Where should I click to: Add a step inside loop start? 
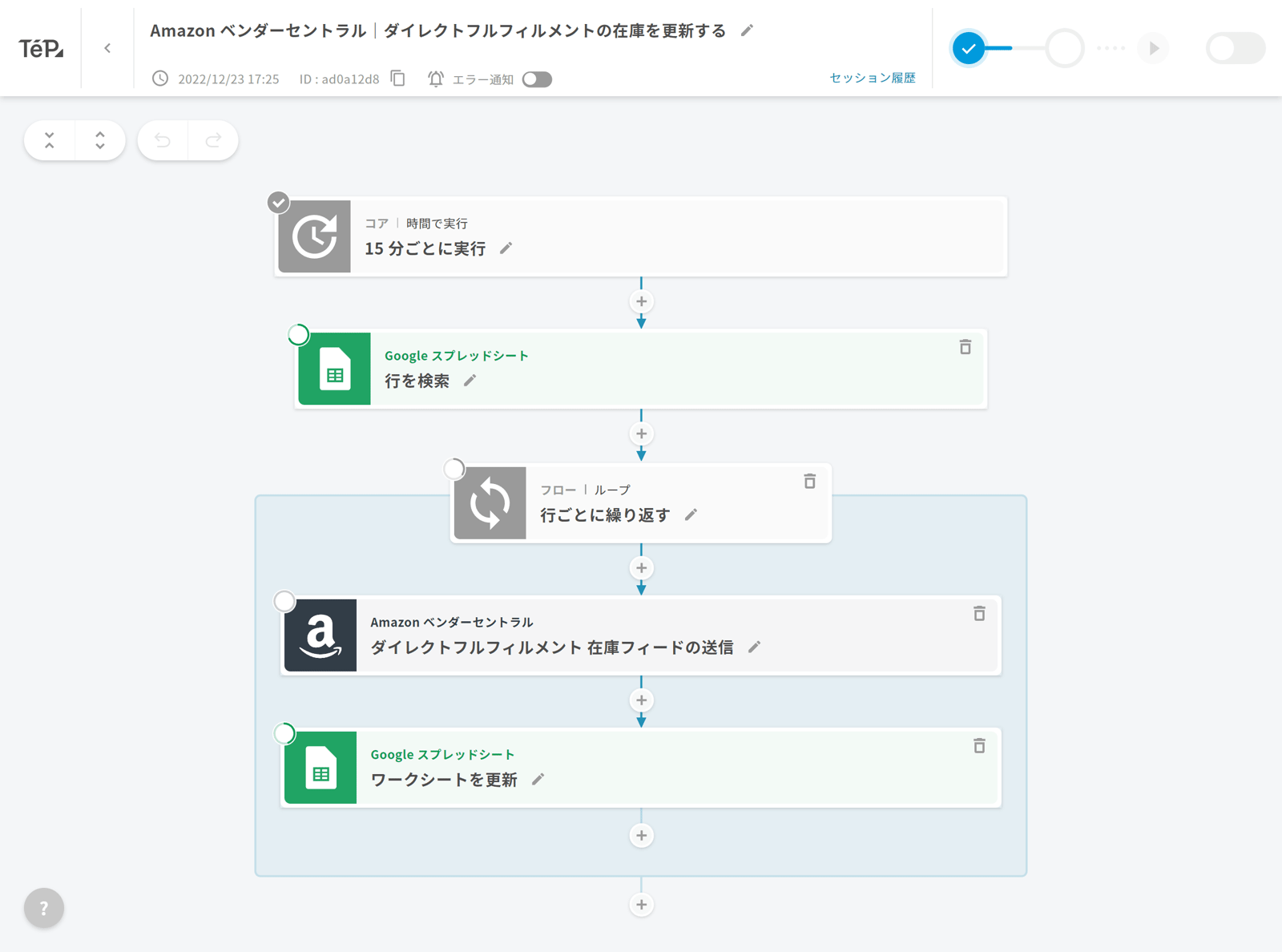click(641, 568)
